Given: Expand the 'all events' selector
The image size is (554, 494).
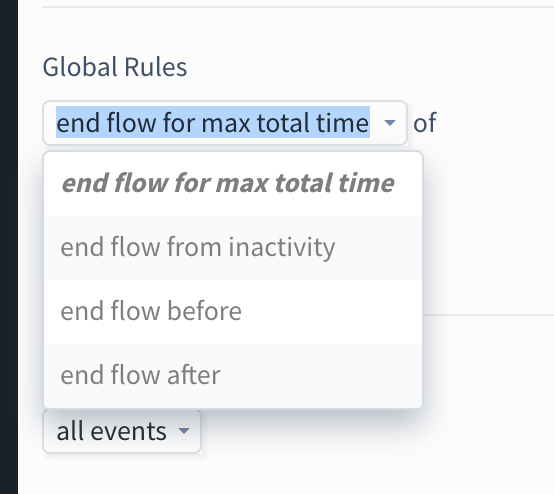Looking at the screenshot, I should [122, 431].
